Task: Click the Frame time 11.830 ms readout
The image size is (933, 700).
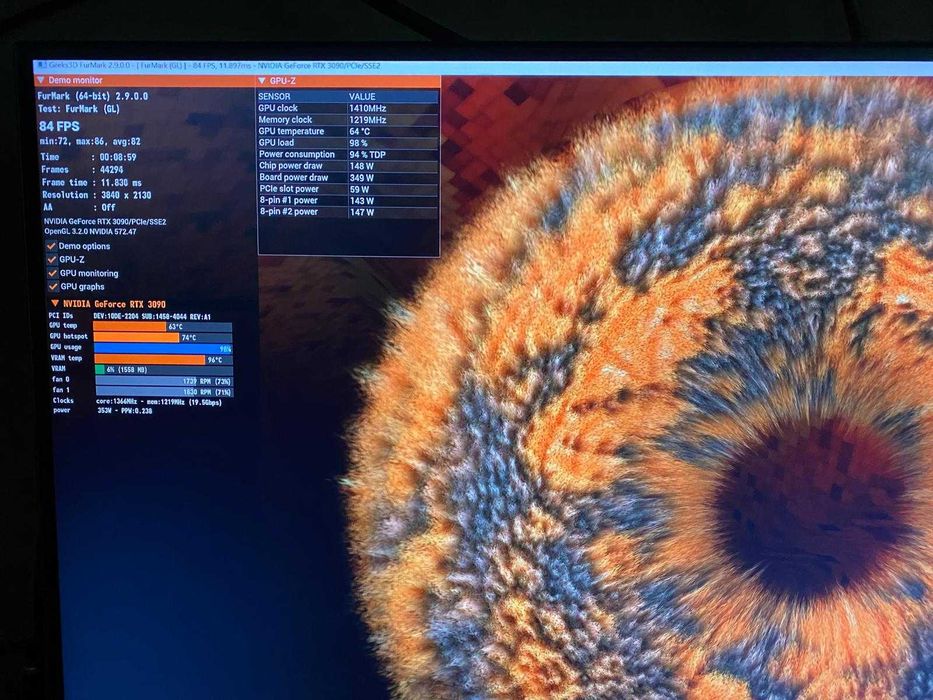Action: pyautogui.click(x=92, y=183)
